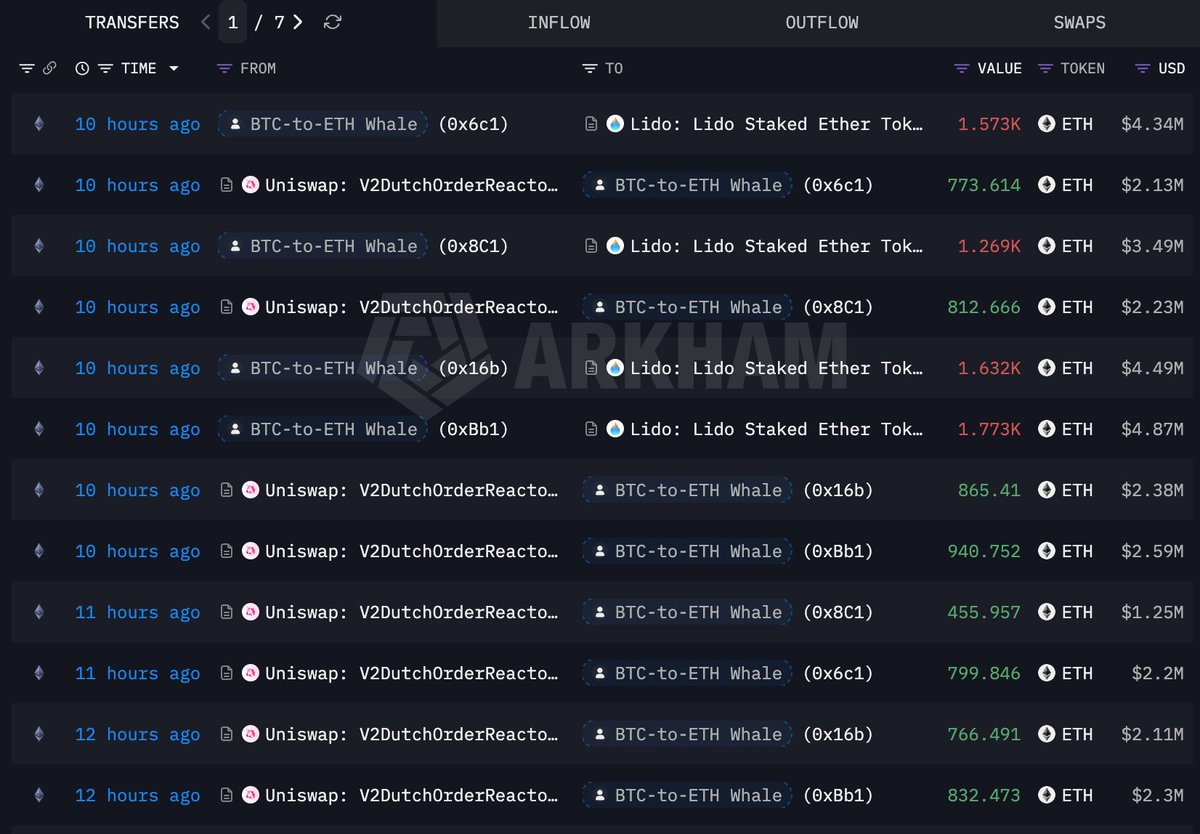
Task: Open BTC-to-ETH Whale sender in 1.269K row
Action: coord(323,246)
